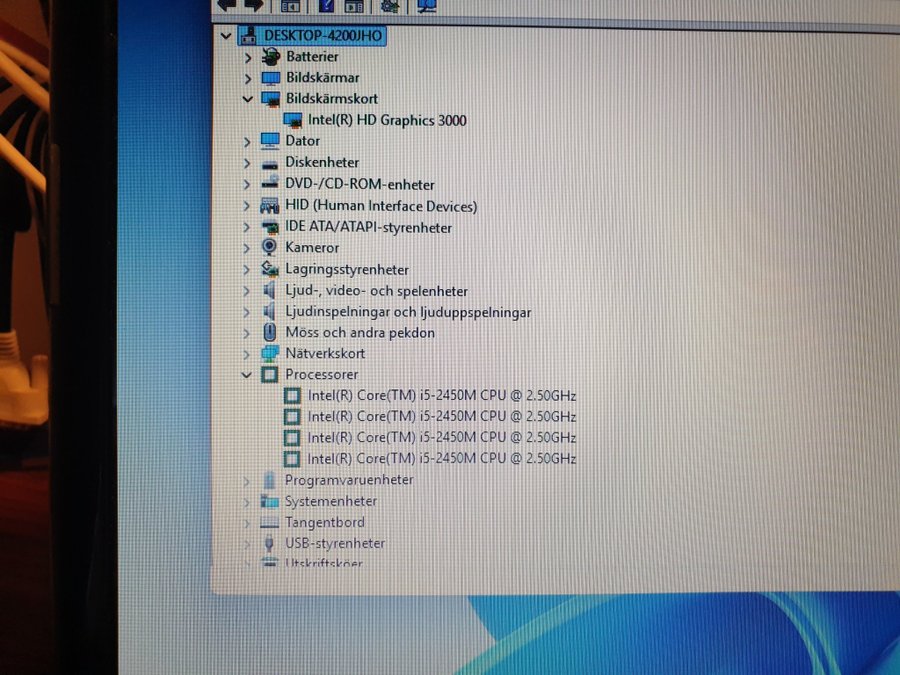900x675 pixels.
Task: Click the Batterier battery icon
Action: pyautogui.click(x=270, y=57)
